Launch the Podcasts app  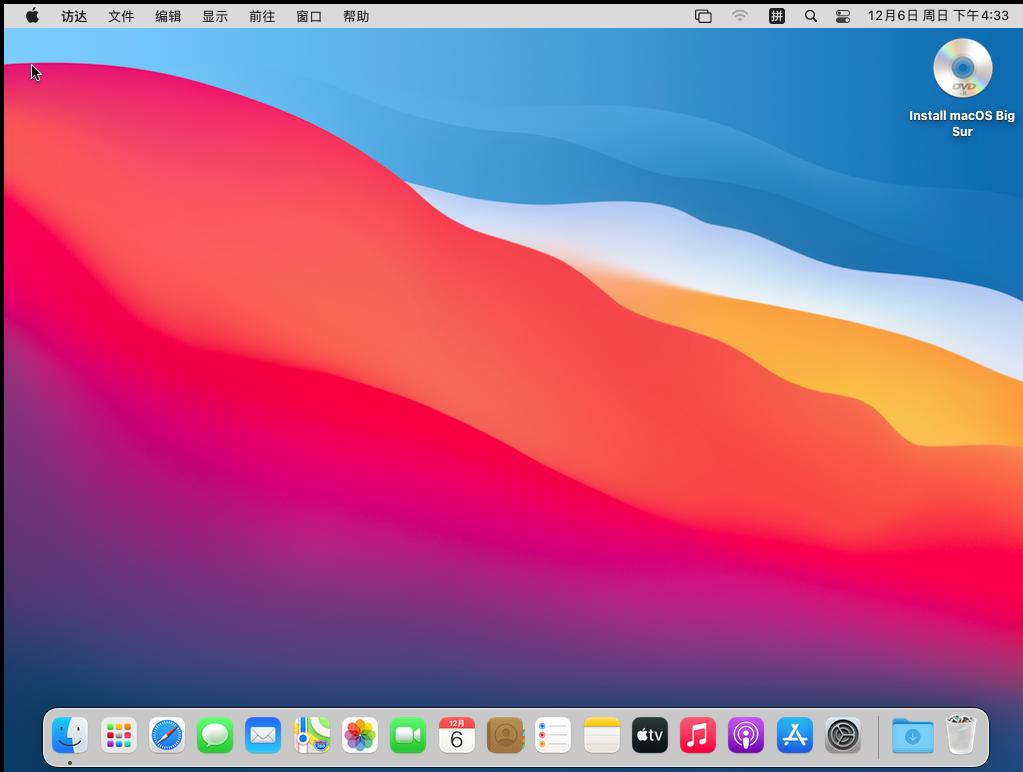pyautogui.click(x=746, y=736)
